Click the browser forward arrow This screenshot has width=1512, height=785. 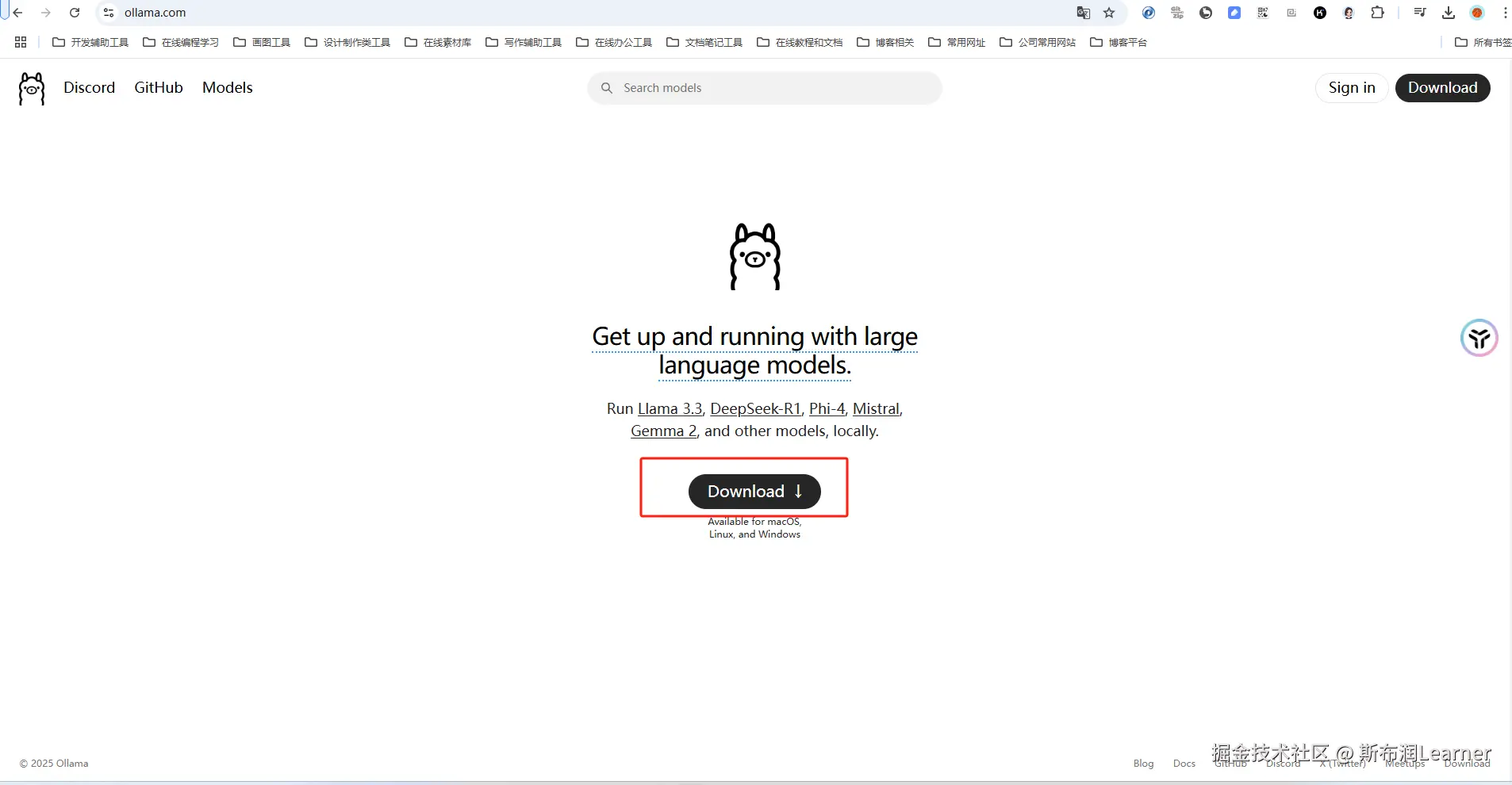pos(46,13)
